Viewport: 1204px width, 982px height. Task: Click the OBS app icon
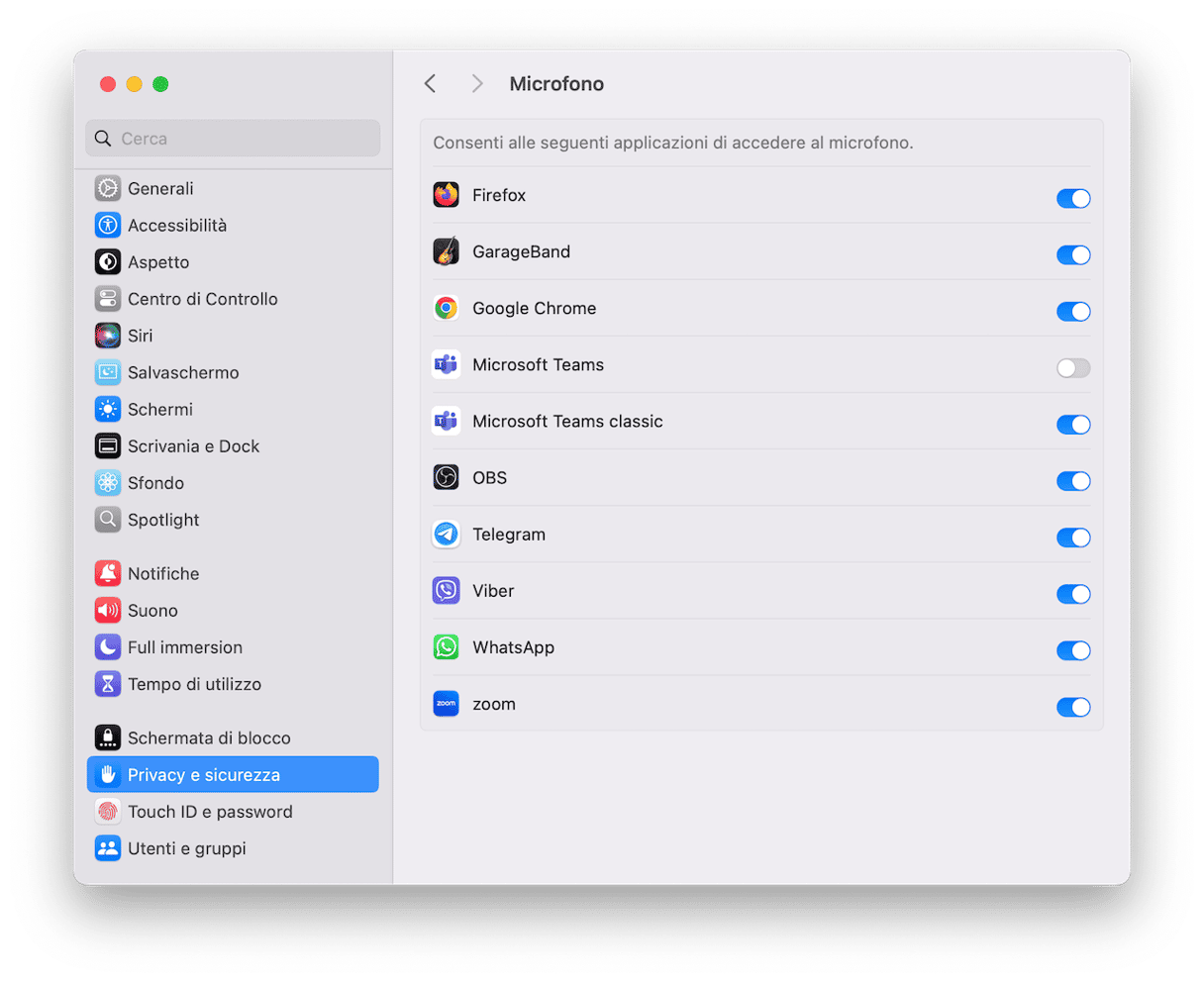(446, 478)
